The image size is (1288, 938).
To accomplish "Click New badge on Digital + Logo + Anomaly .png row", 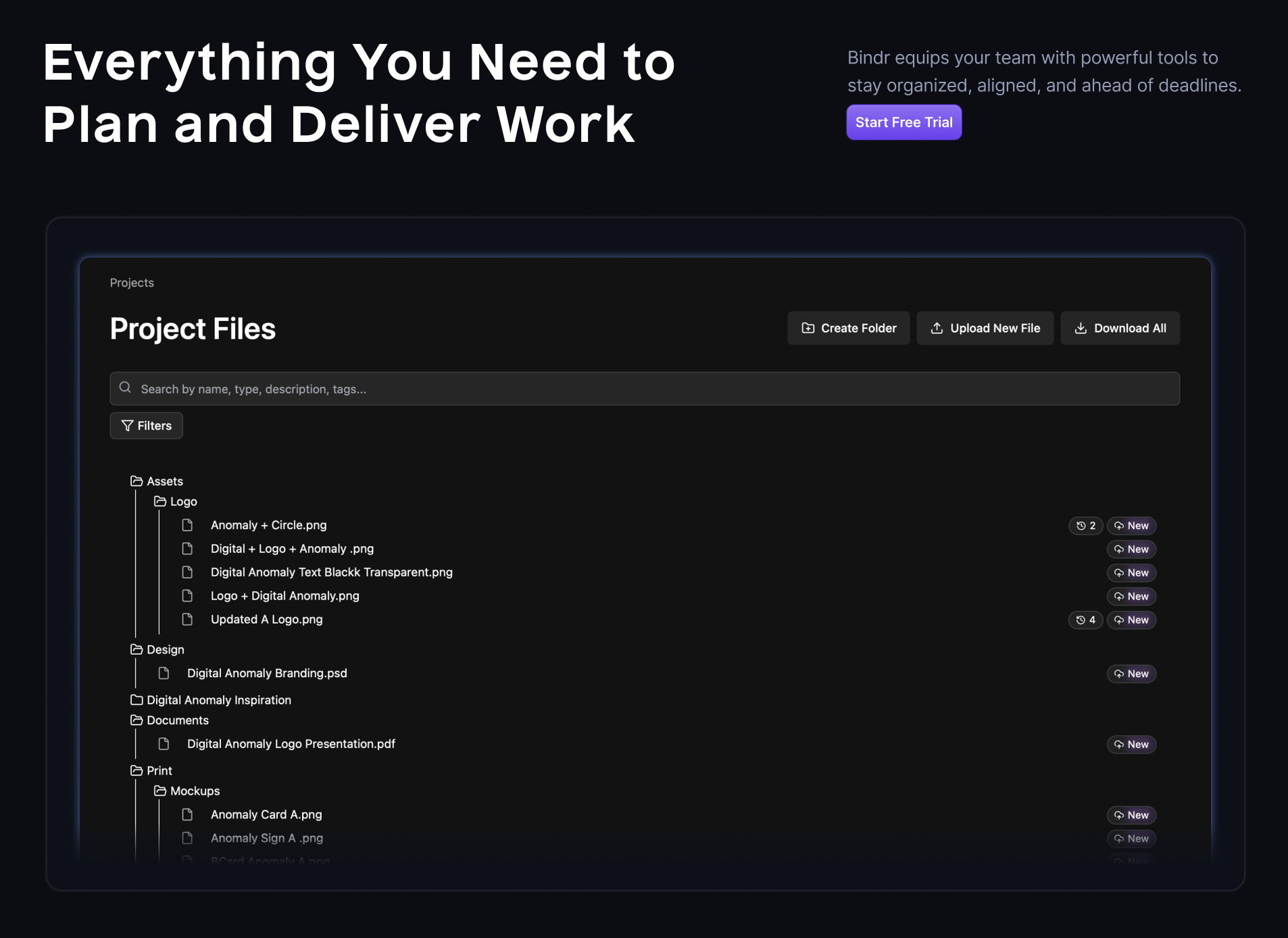I will click(1131, 549).
